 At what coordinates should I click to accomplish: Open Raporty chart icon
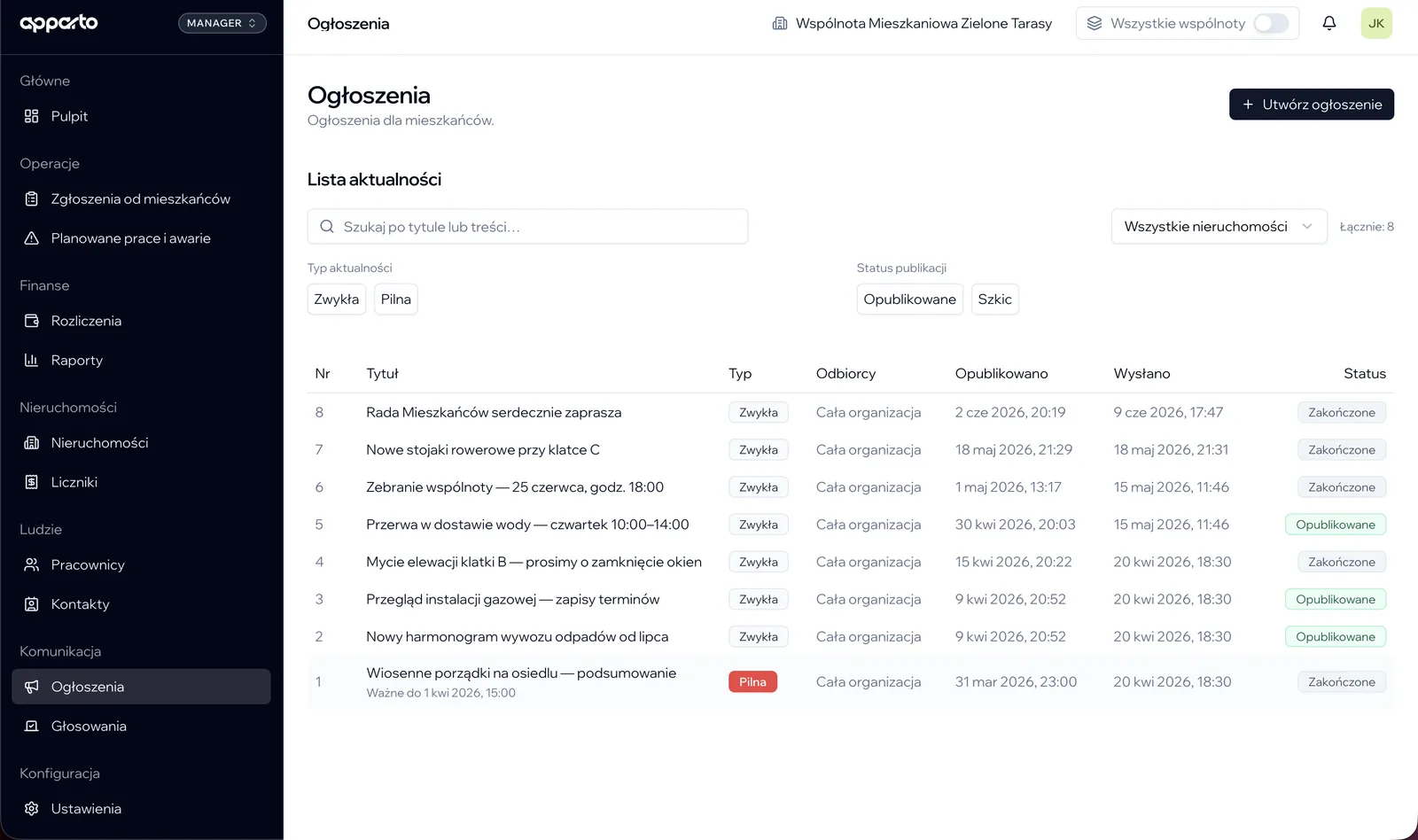point(32,360)
